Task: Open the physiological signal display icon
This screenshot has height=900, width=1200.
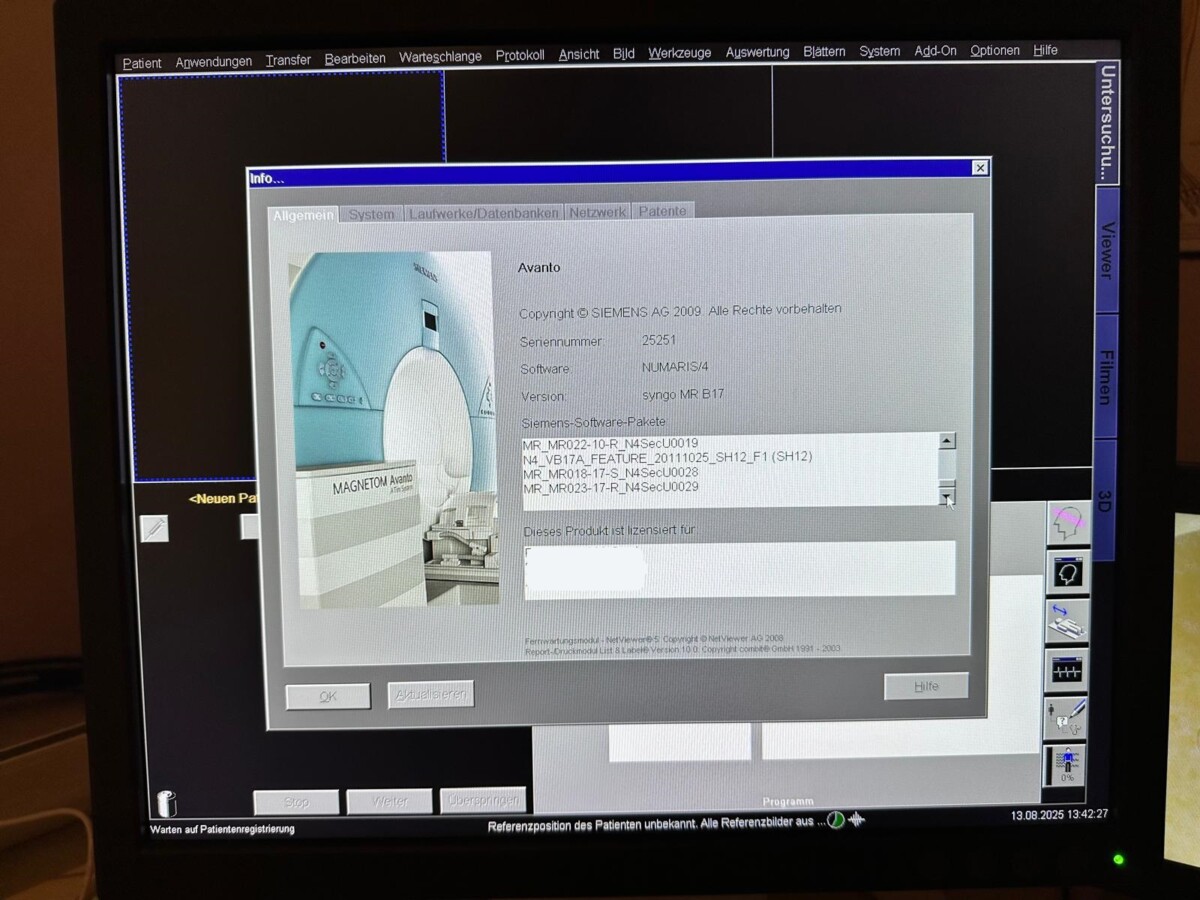Action: (x=1067, y=669)
